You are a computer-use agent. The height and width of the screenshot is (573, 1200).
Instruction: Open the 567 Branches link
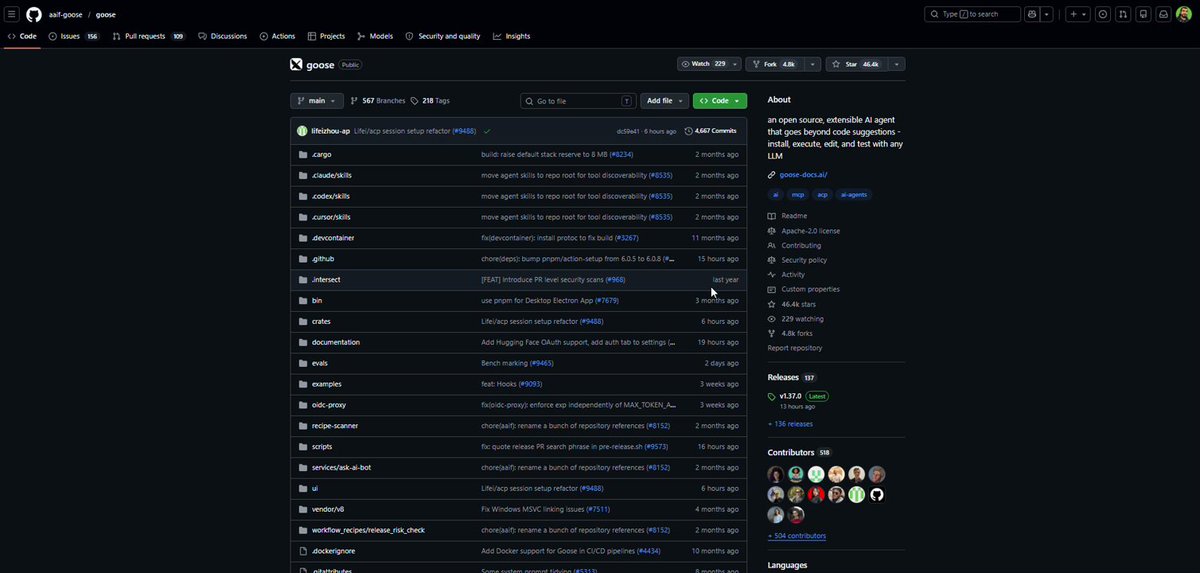click(378, 101)
